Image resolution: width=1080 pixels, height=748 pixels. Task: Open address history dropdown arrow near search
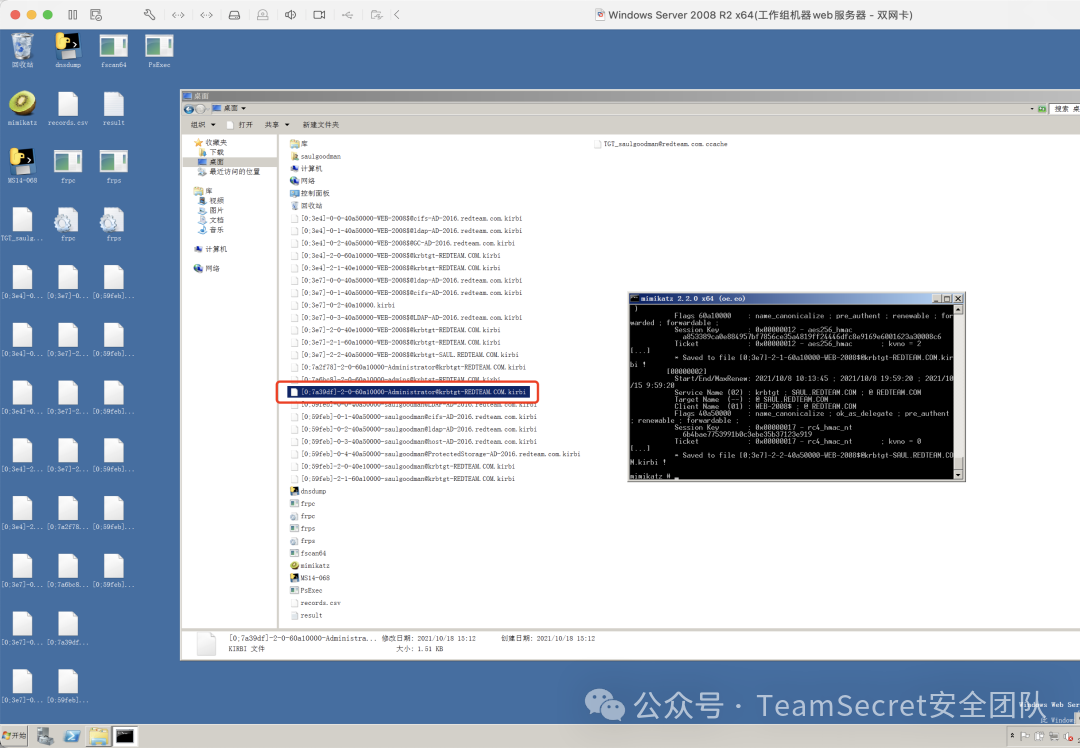pos(1032,109)
